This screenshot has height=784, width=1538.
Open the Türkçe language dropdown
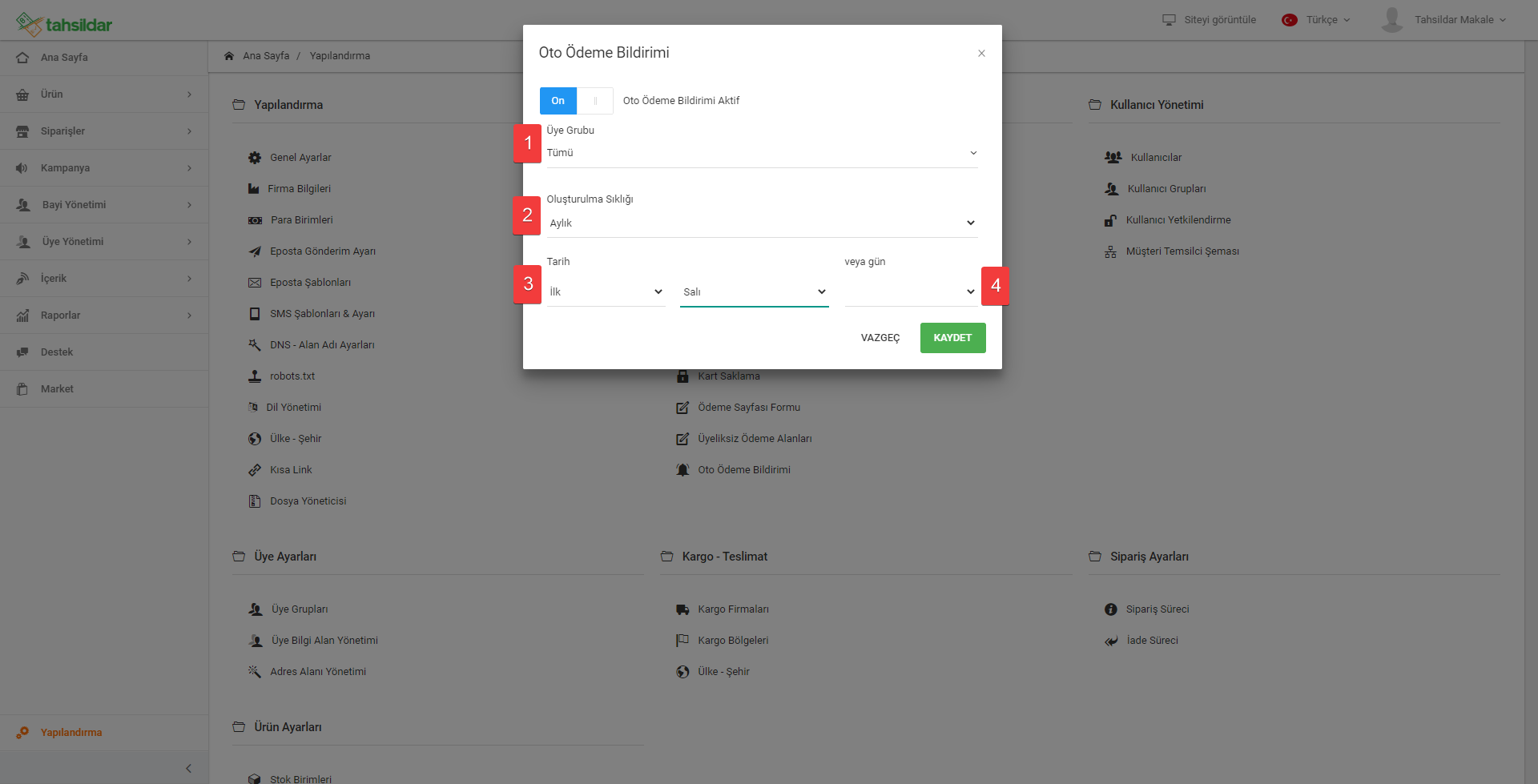pos(1317,20)
